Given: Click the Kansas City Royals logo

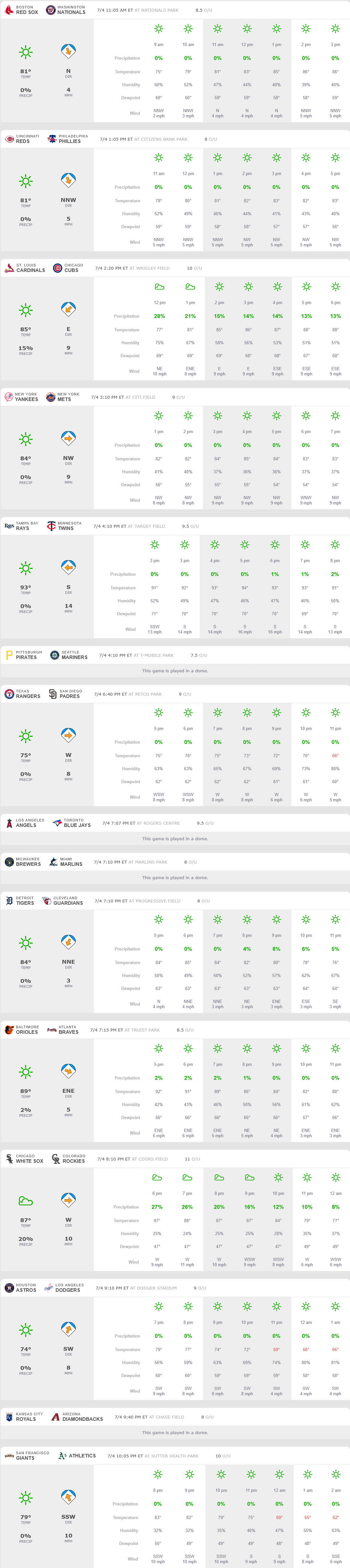Looking at the screenshot, I should coord(9,1418).
